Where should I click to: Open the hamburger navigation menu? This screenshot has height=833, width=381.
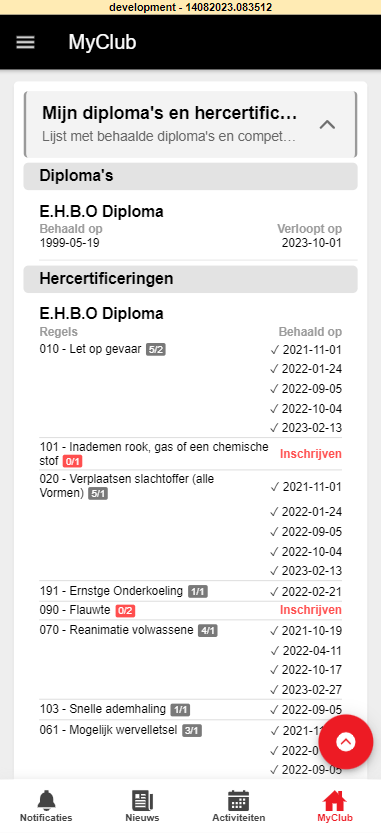point(26,42)
